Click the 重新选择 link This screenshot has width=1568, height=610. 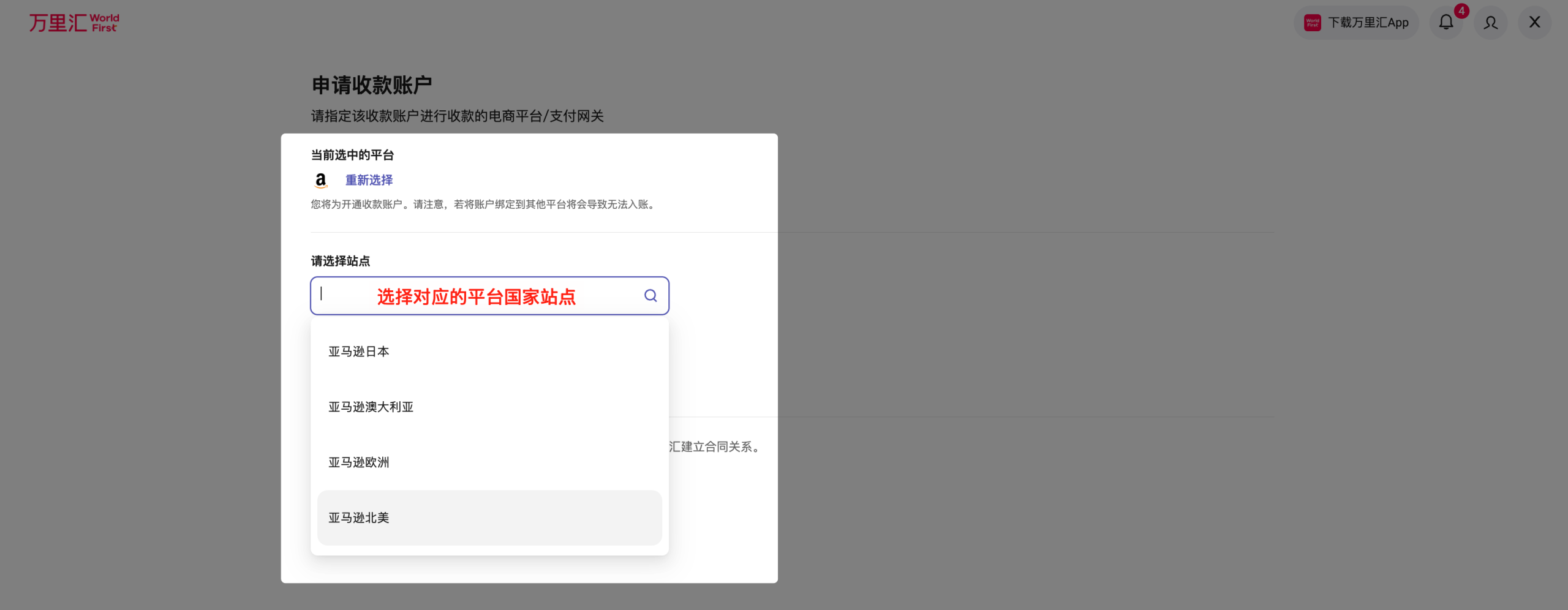(369, 180)
